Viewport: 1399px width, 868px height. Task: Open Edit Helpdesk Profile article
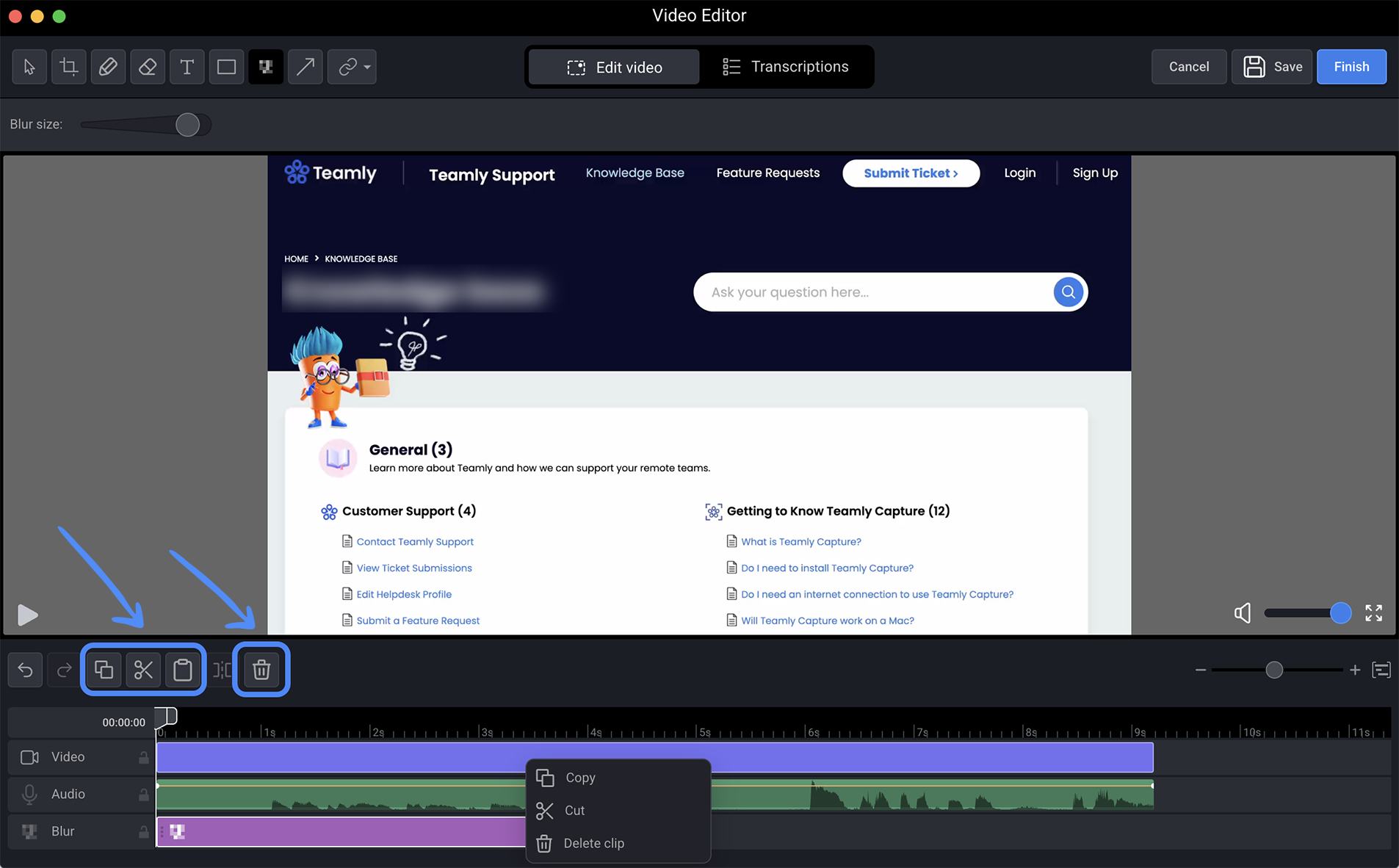[404, 595]
